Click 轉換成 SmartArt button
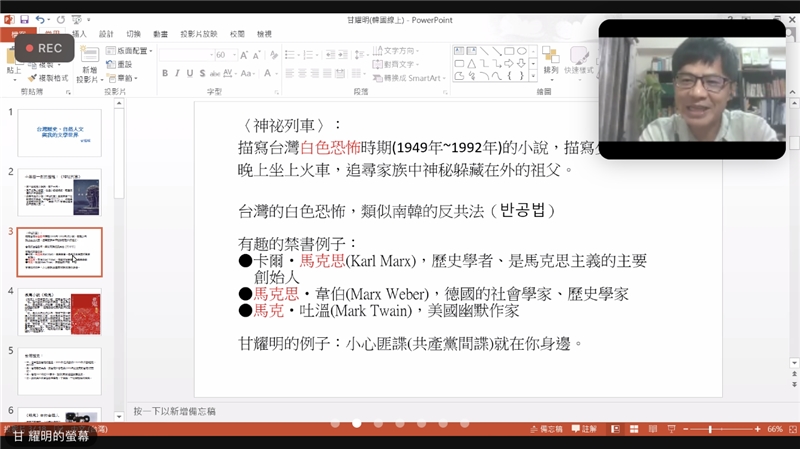Viewport: 800px width, 449px height. pos(409,78)
